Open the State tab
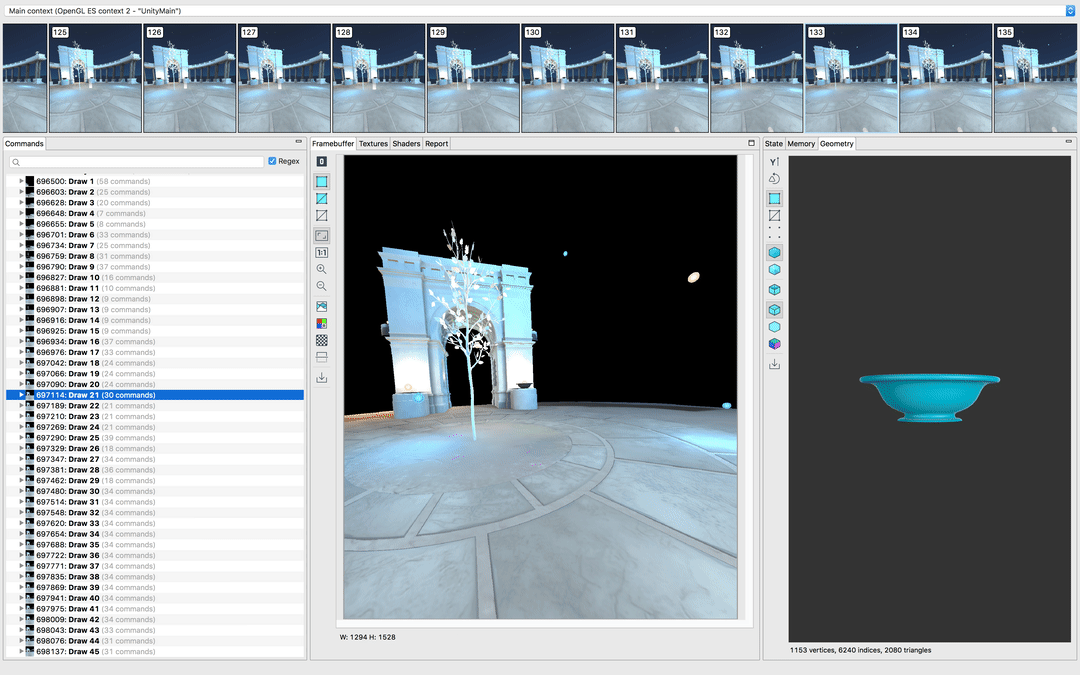This screenshot has width=1080, height=675. pos(773,144)
